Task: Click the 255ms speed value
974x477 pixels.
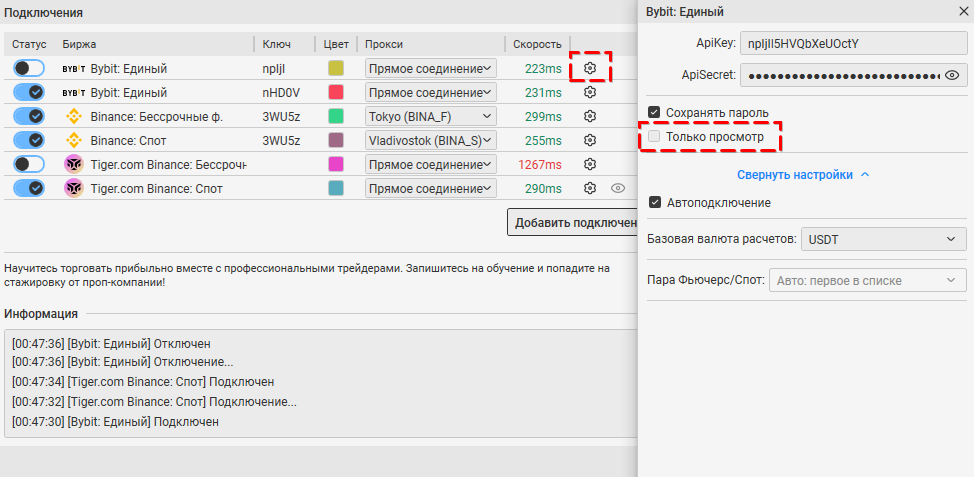Action: (543, 140)
